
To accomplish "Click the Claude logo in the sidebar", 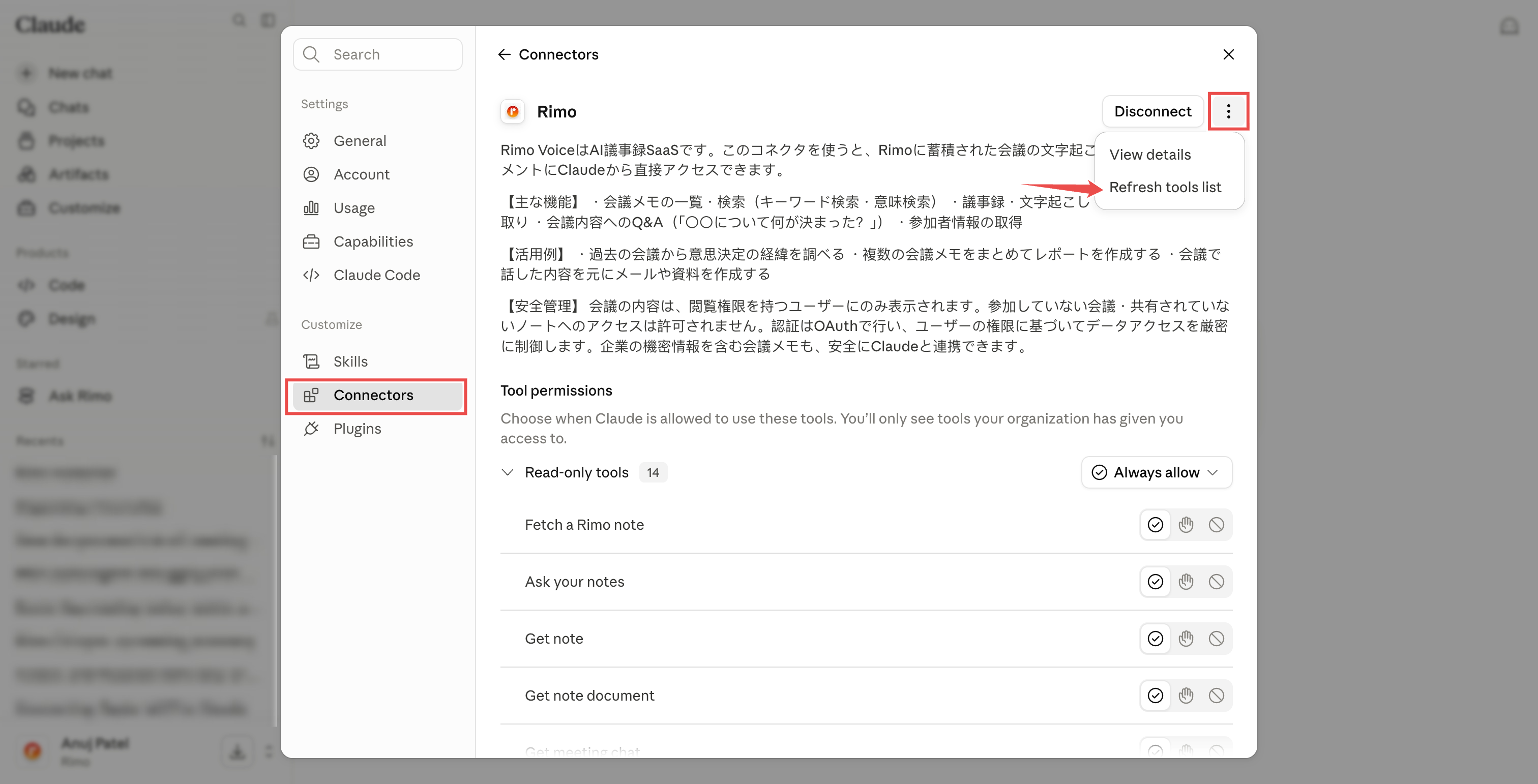I will (50, 24).
